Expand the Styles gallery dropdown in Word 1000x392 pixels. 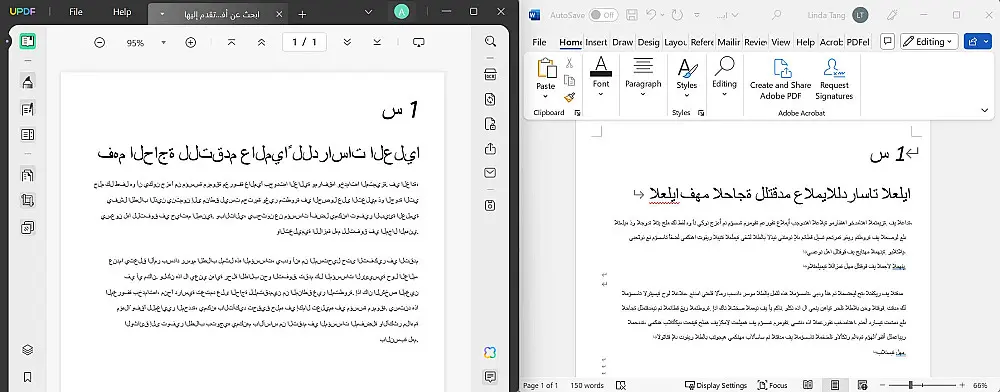coord(687,96)
